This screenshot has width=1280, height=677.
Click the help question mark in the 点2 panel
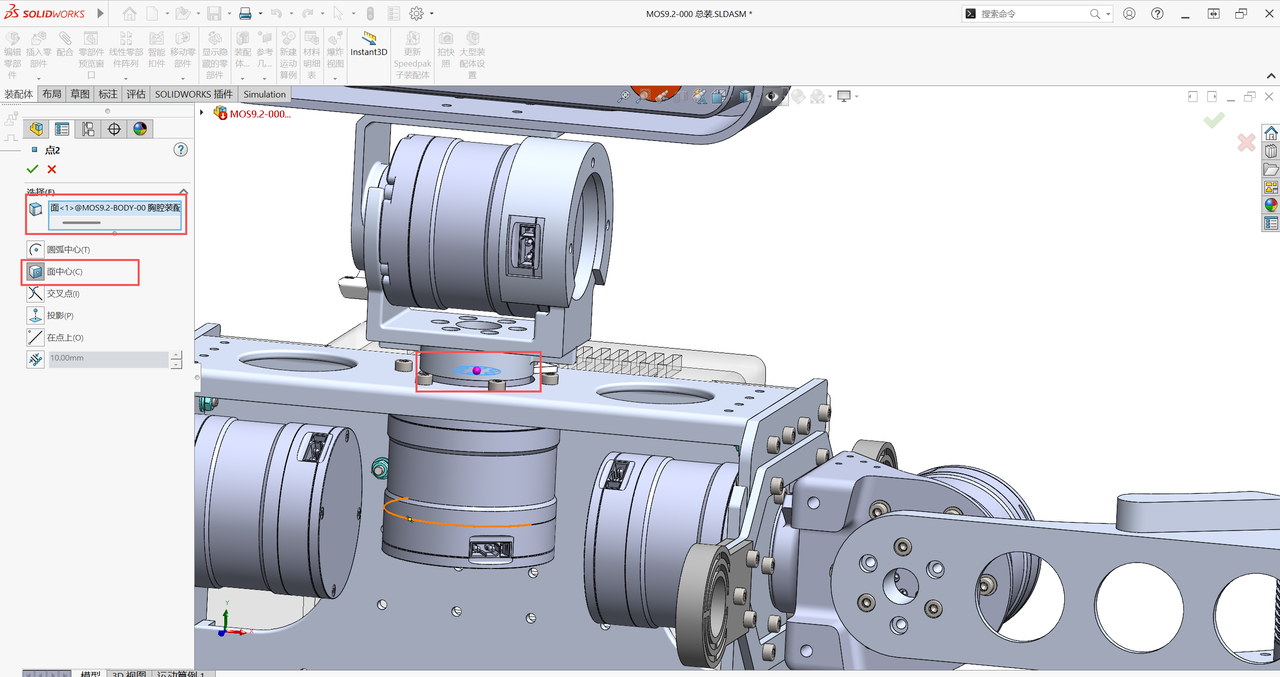click(x=181, y=149)
